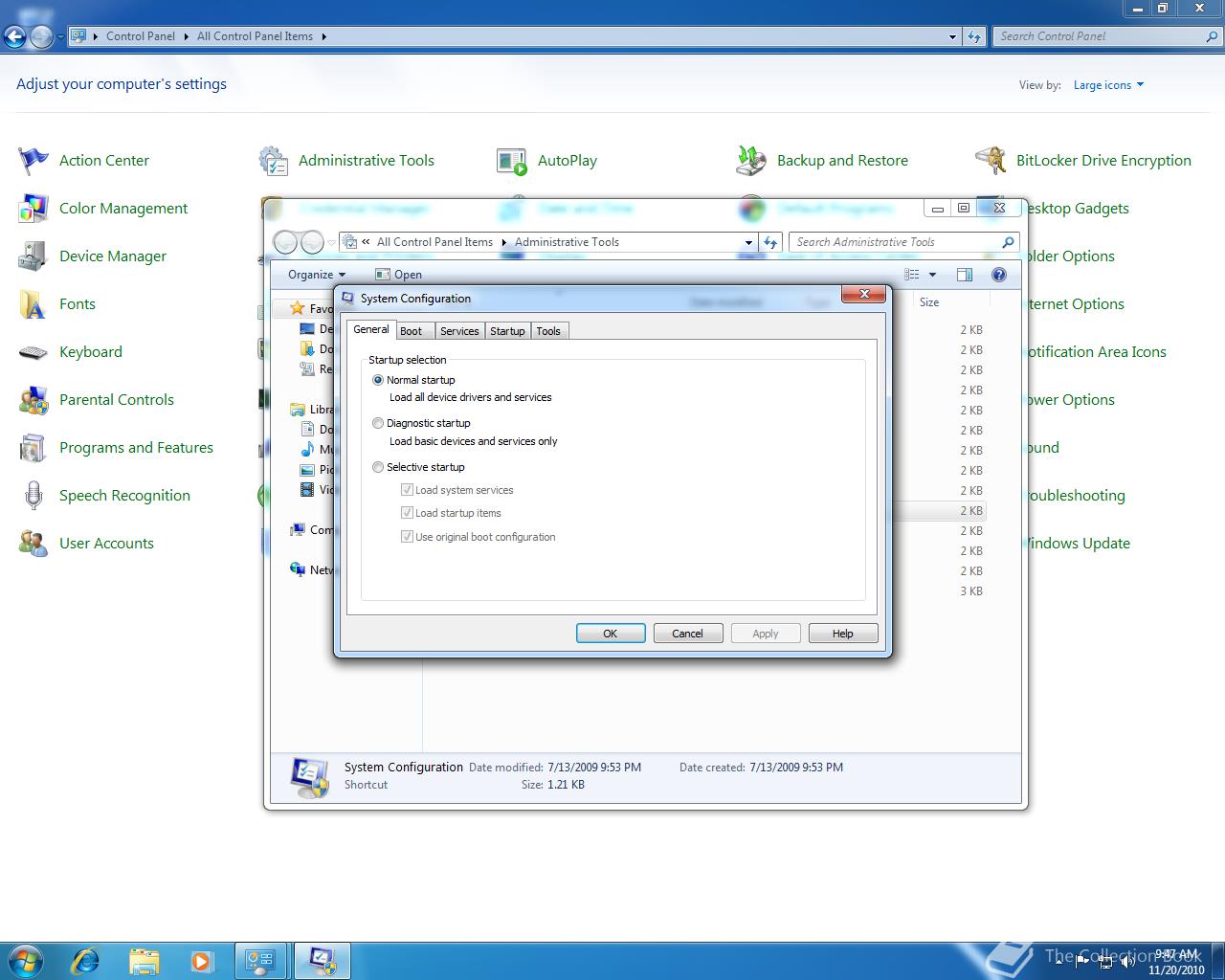1225x980 pixels.
Task: Expand Administrative Tools address bar dropdown
Action: [x=748, y=242]
